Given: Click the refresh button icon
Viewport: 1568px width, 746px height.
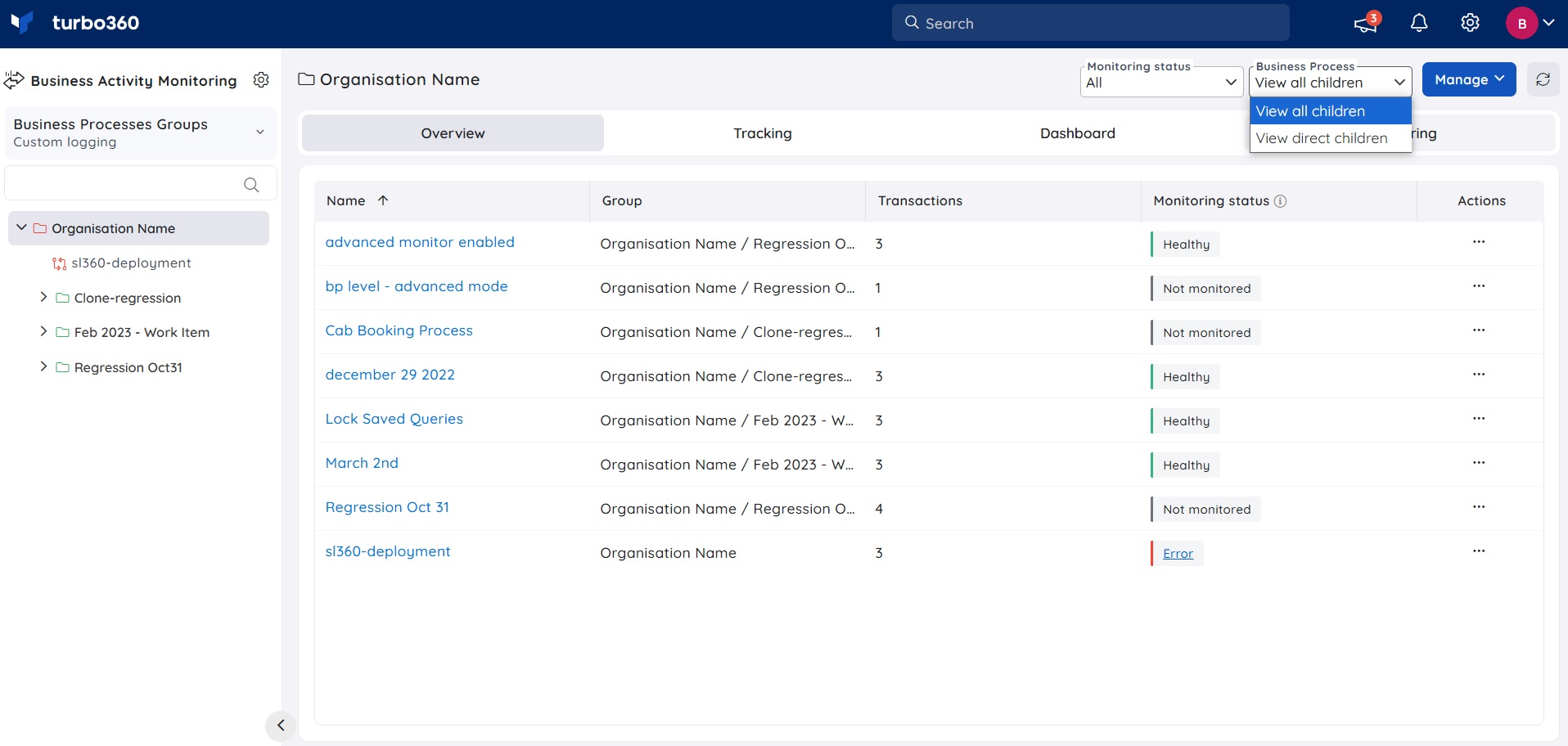Looking at the screenshot, I should tap(1543, 79).
